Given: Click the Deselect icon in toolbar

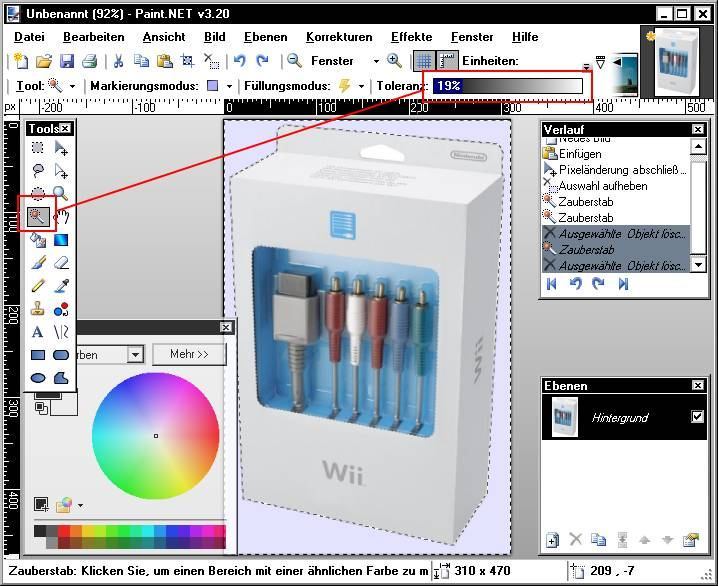Looking at the screenshot, I should 211,61.
